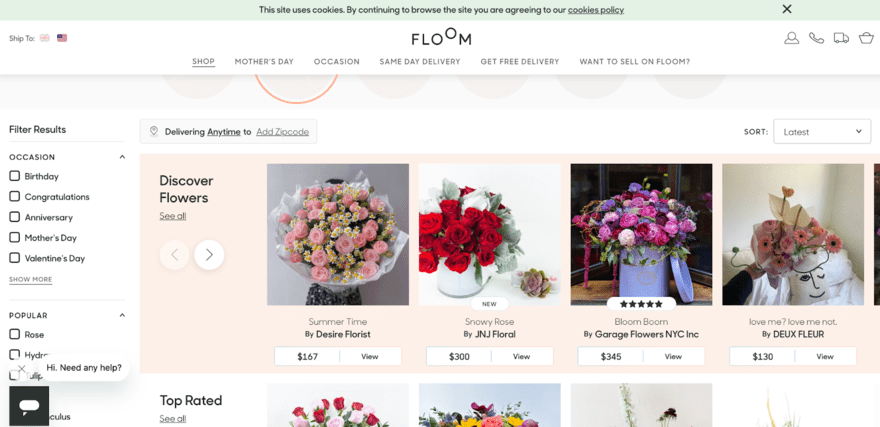Open the shopping basket icon
This screenshot has height=427, width=880.
(867, 38)
